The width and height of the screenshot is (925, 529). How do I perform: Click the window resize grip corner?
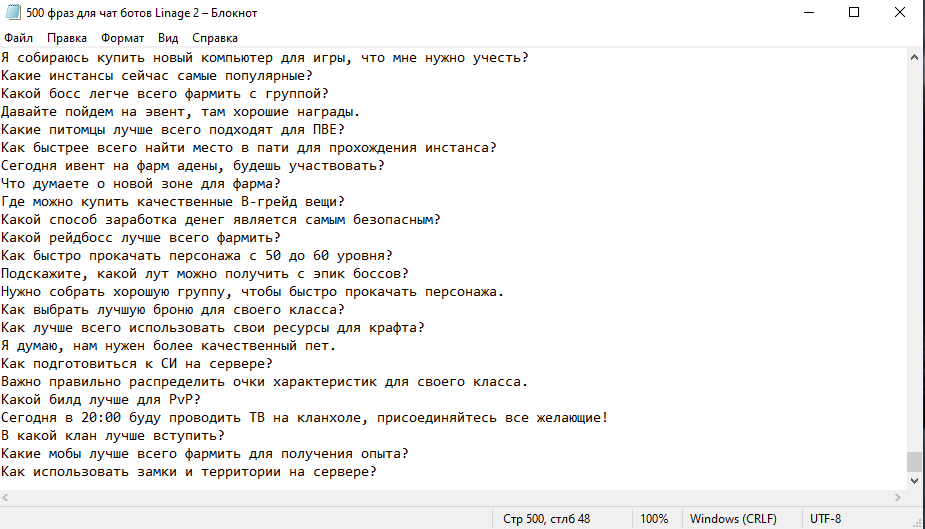pos(917,523)
